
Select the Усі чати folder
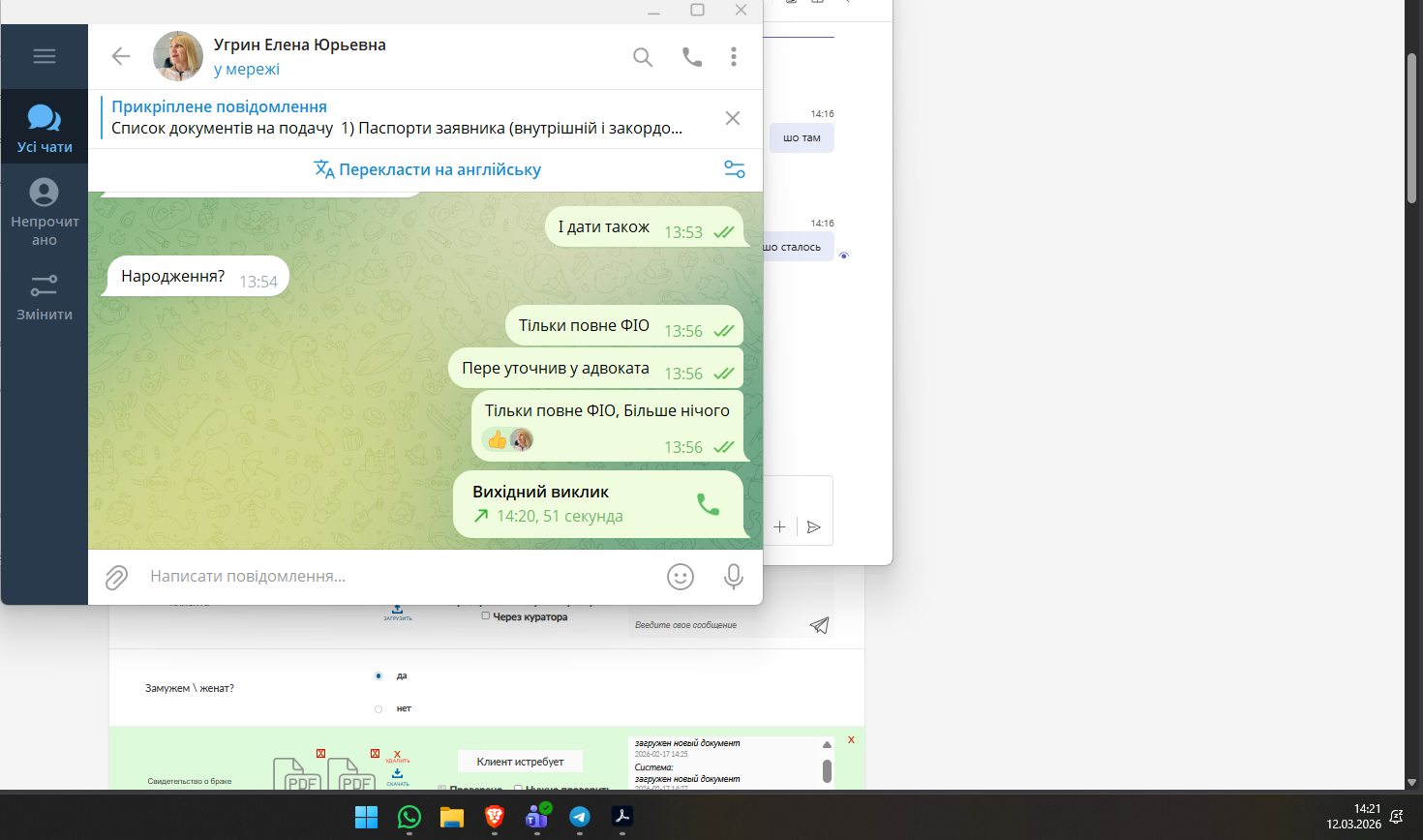pos(45,128)
